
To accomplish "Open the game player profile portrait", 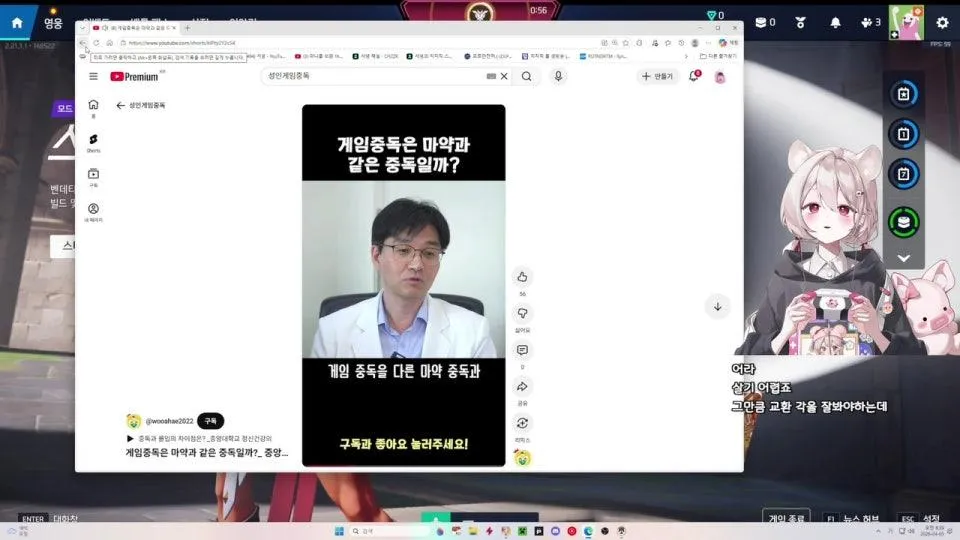I will click(x=906, y=23).
